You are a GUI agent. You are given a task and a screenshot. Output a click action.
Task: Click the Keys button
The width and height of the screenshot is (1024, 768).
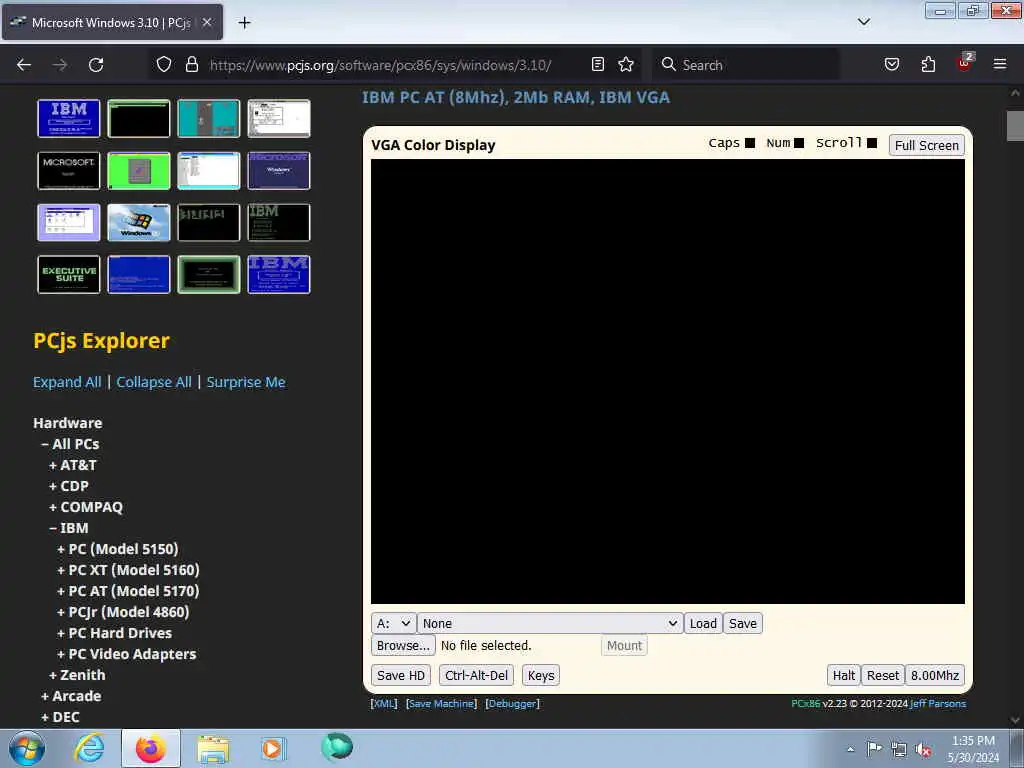[541, 675]
